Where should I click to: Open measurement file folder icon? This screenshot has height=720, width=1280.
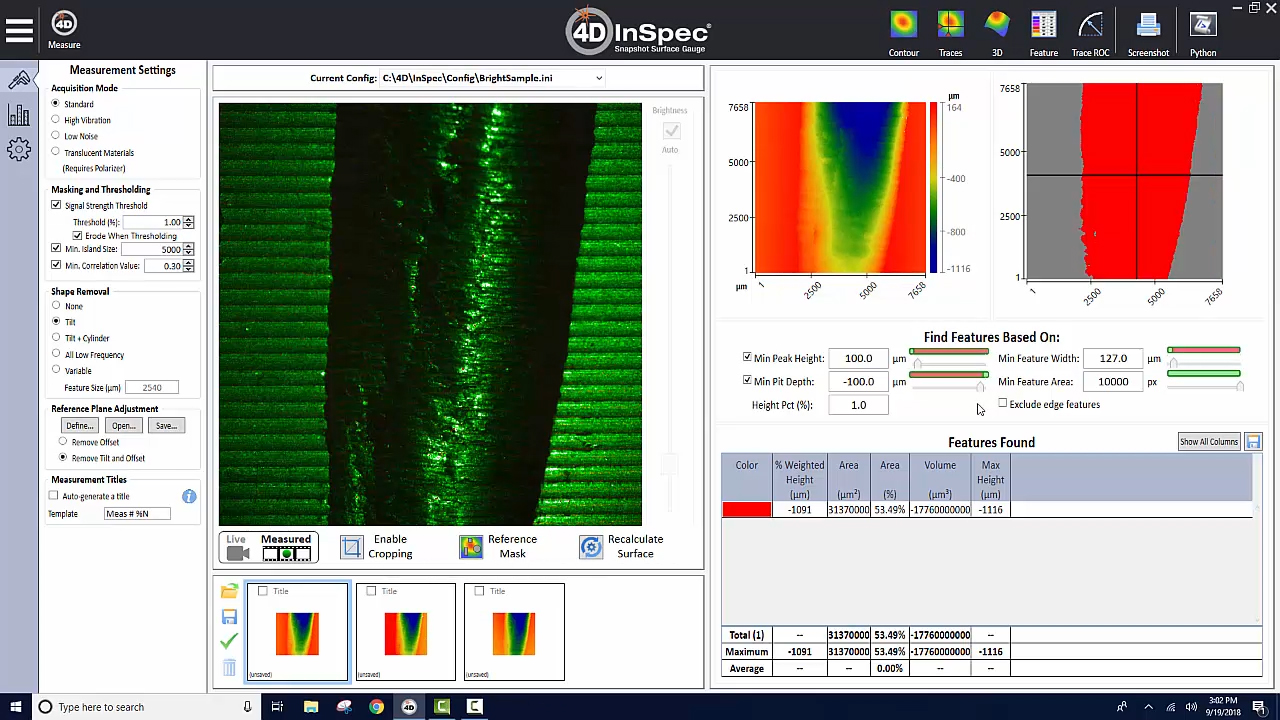229,592
